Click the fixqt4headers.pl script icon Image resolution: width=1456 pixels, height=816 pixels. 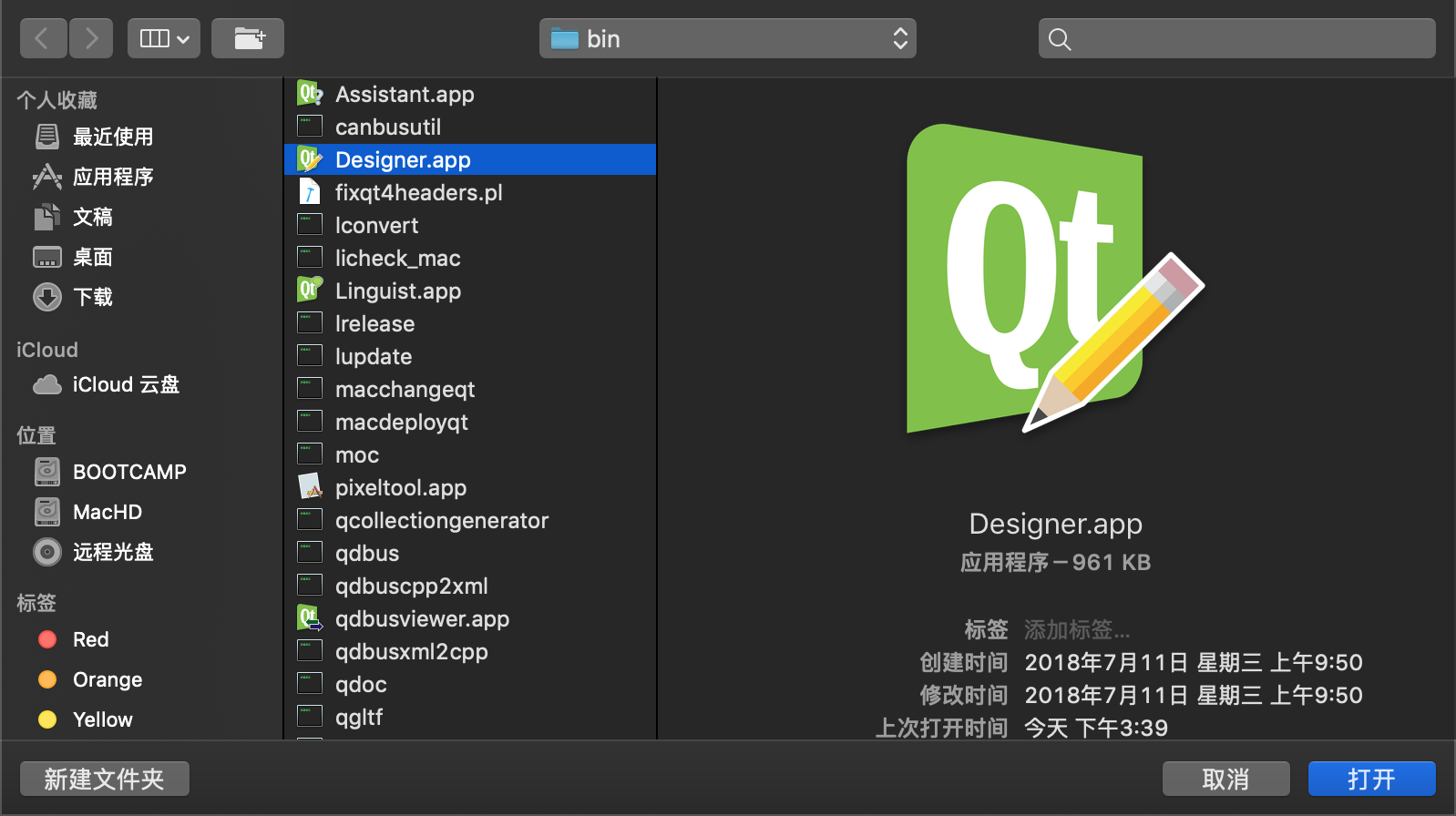click(x=310, y=192)
